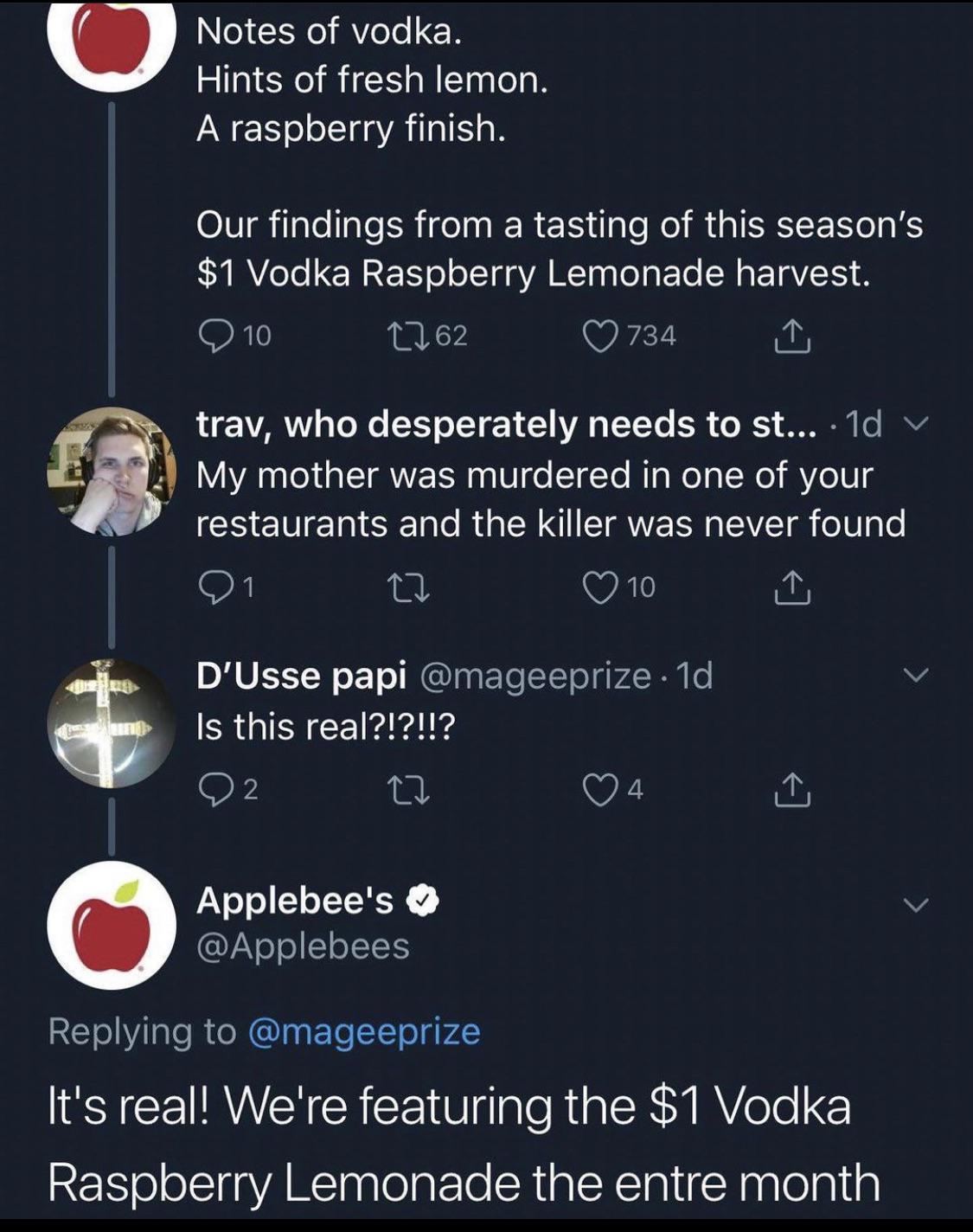Like D'Usse papi's tweet with 4 likes
This screenshot has width=973, height=1232.
click(x=599, y=789)
